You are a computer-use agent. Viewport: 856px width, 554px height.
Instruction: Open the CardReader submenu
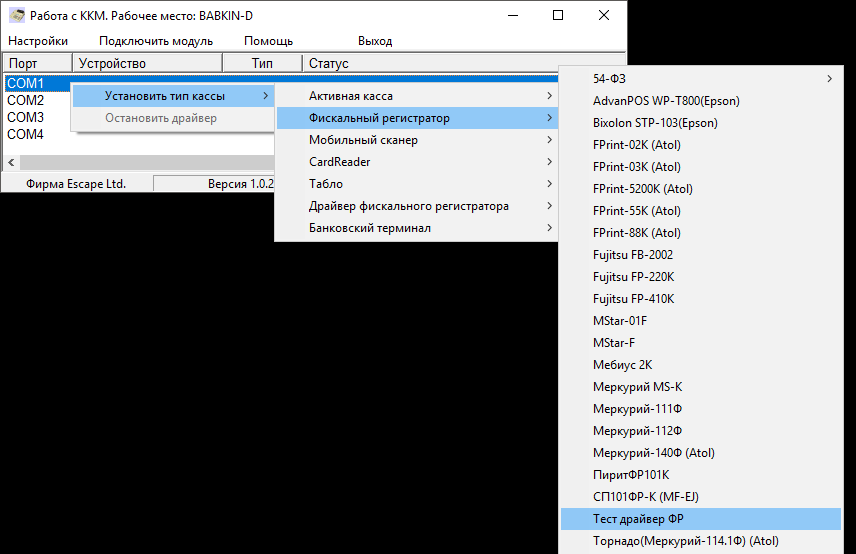[x=417, y=162]
